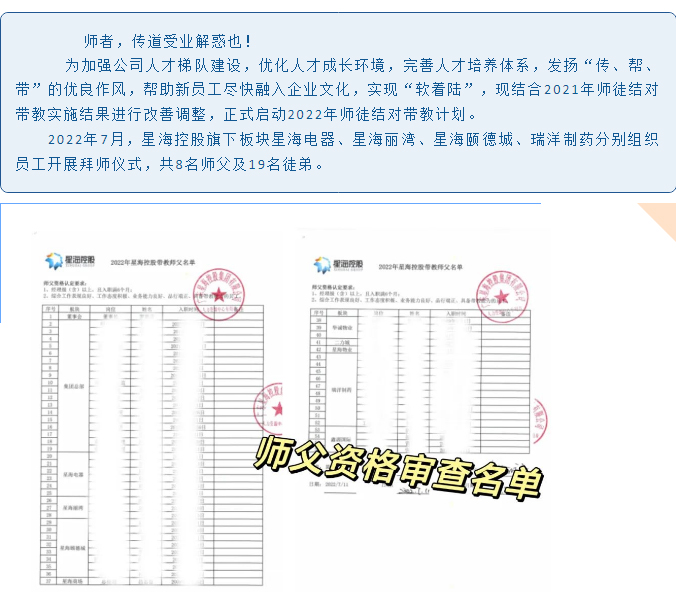Click the full red stamp on left document
Image resolution: width=676 pixels, height=592 pixels.
tap(219, 294)
